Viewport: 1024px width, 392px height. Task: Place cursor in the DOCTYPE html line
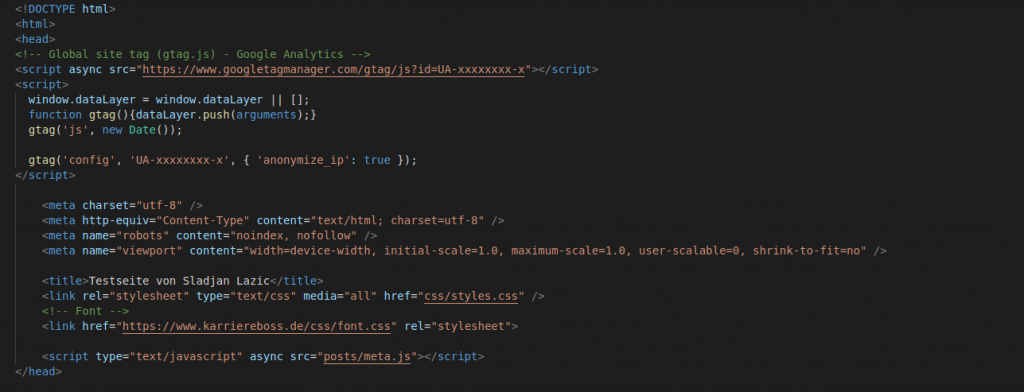[65, 9]
